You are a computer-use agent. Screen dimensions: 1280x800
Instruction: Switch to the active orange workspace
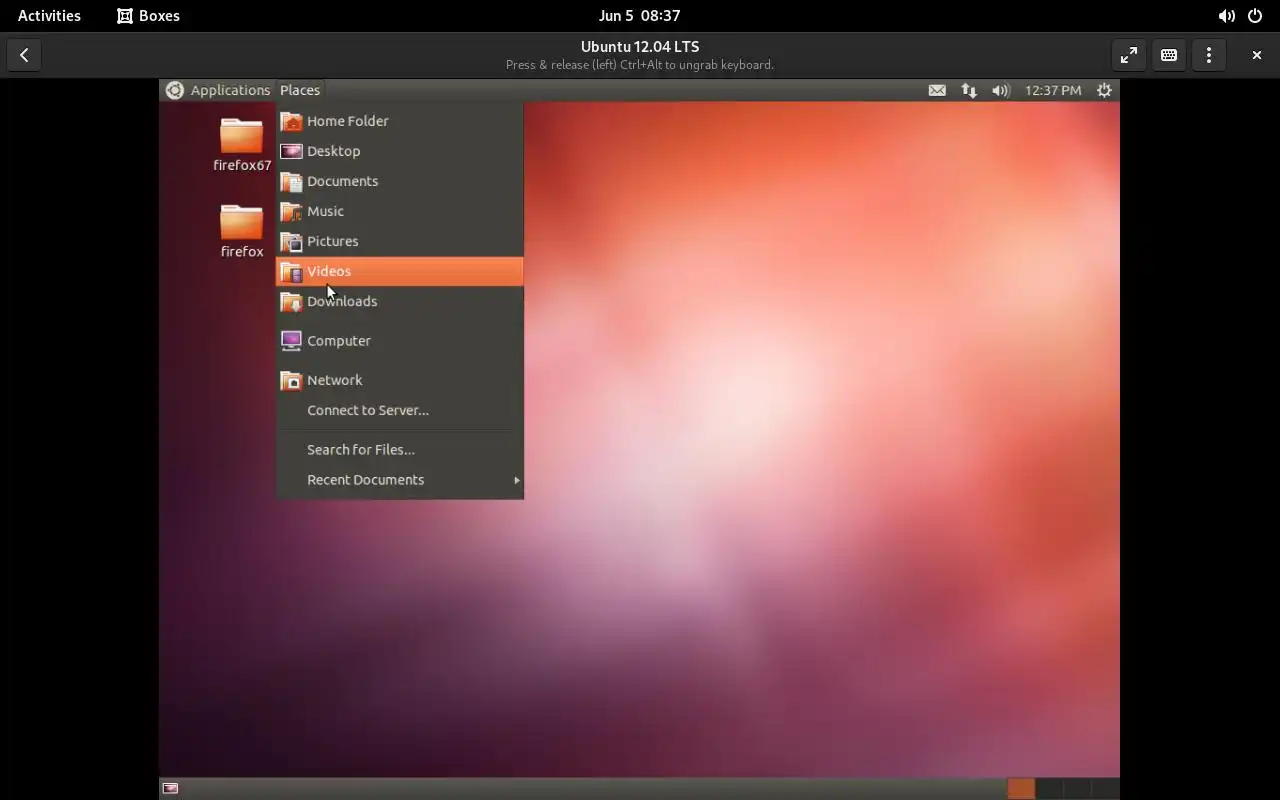1021,788
